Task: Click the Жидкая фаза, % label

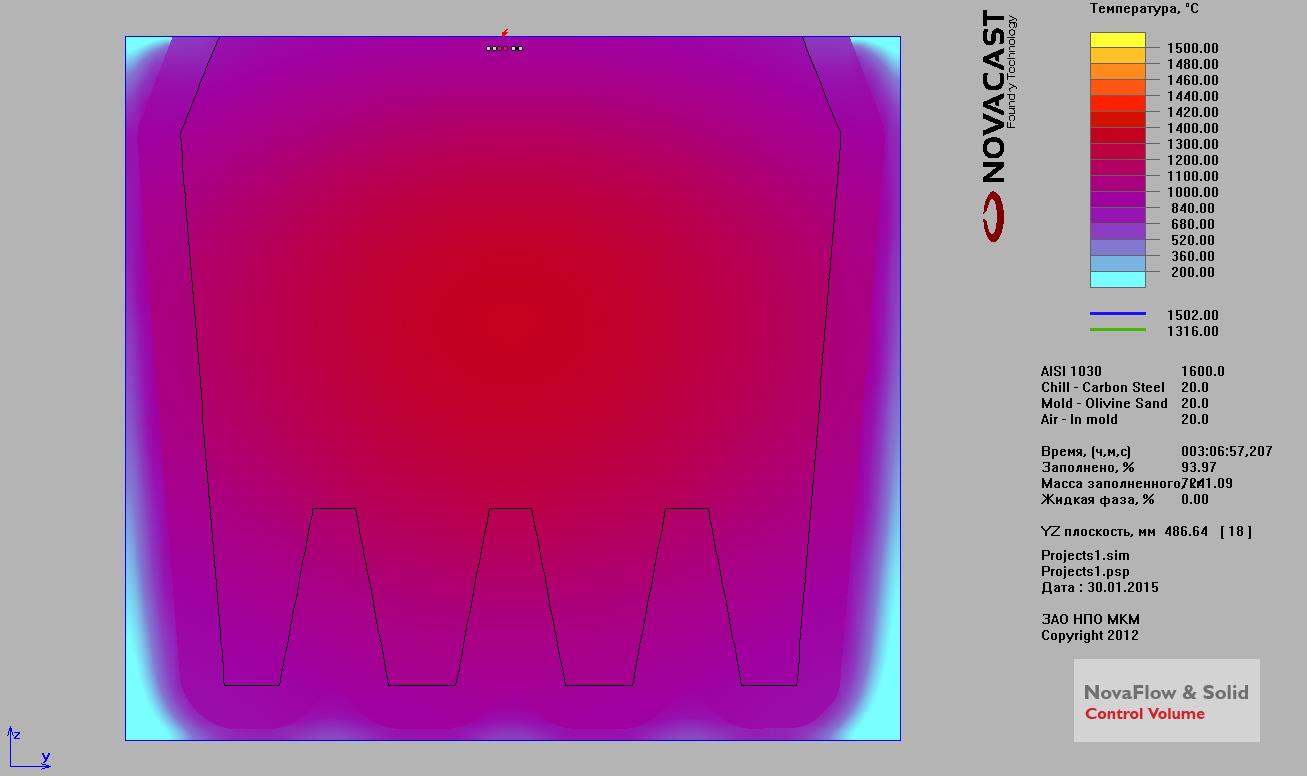Action: [x=1097, y=499]
